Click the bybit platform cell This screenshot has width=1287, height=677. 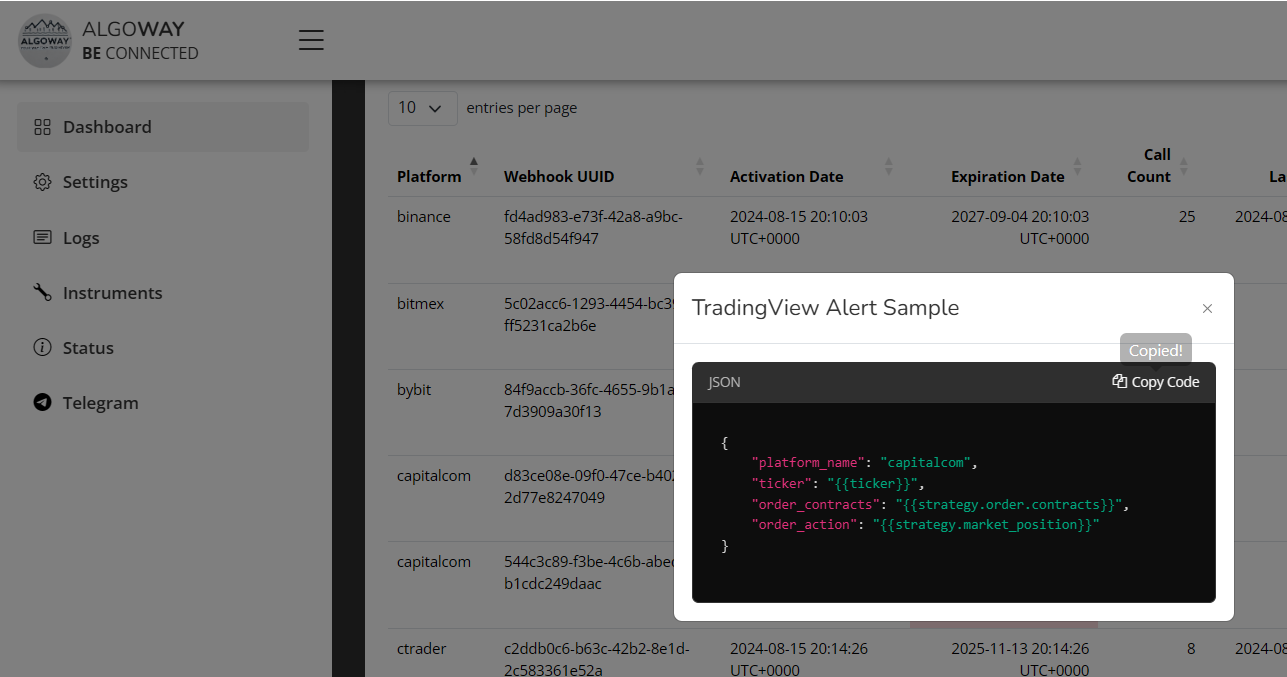tap(414, 389)
